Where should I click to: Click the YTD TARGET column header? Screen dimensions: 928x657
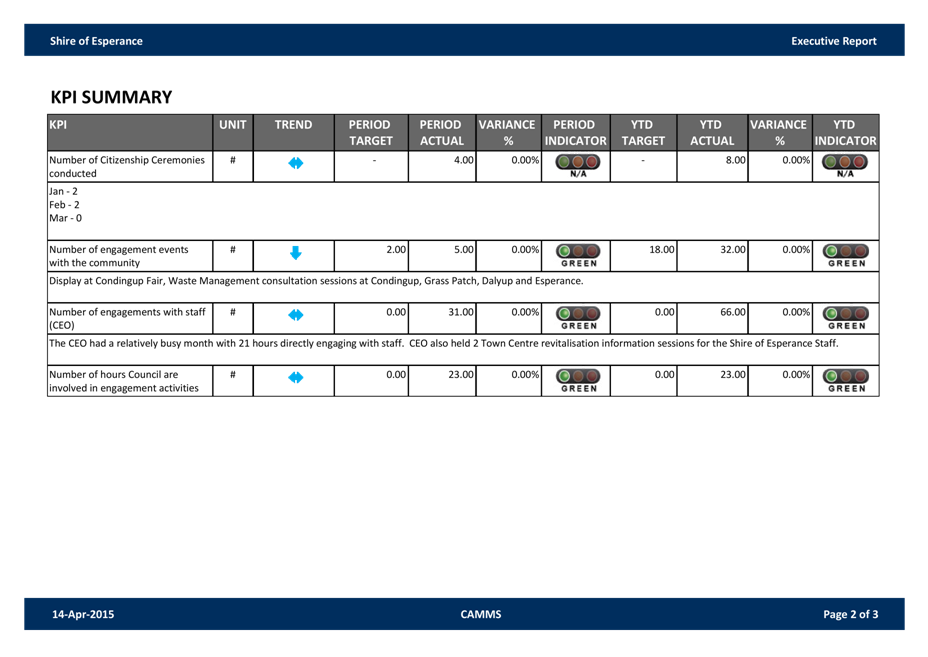pos(643,132)
